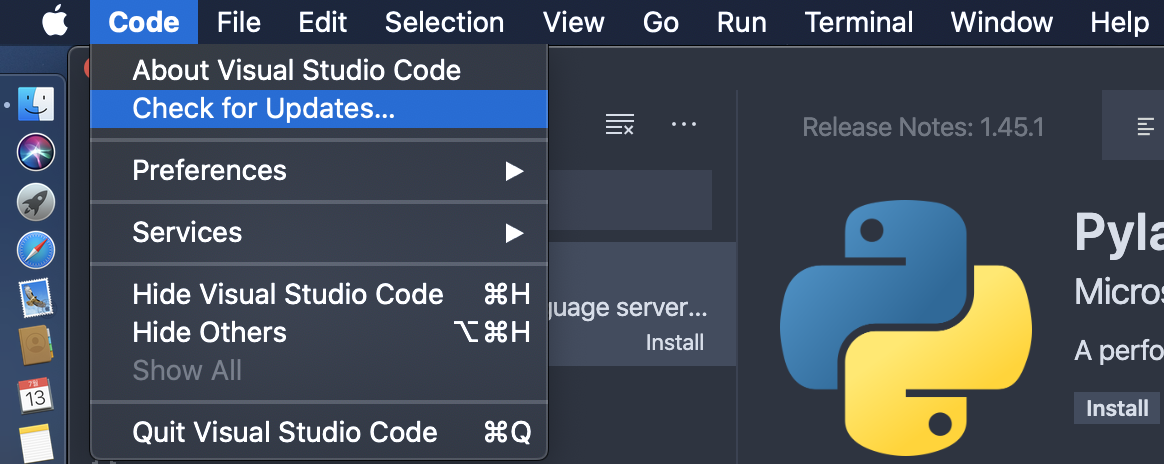Open the View menu
Image resolution: width=1164 pixels, height=464 pixels.
(573, 22)
